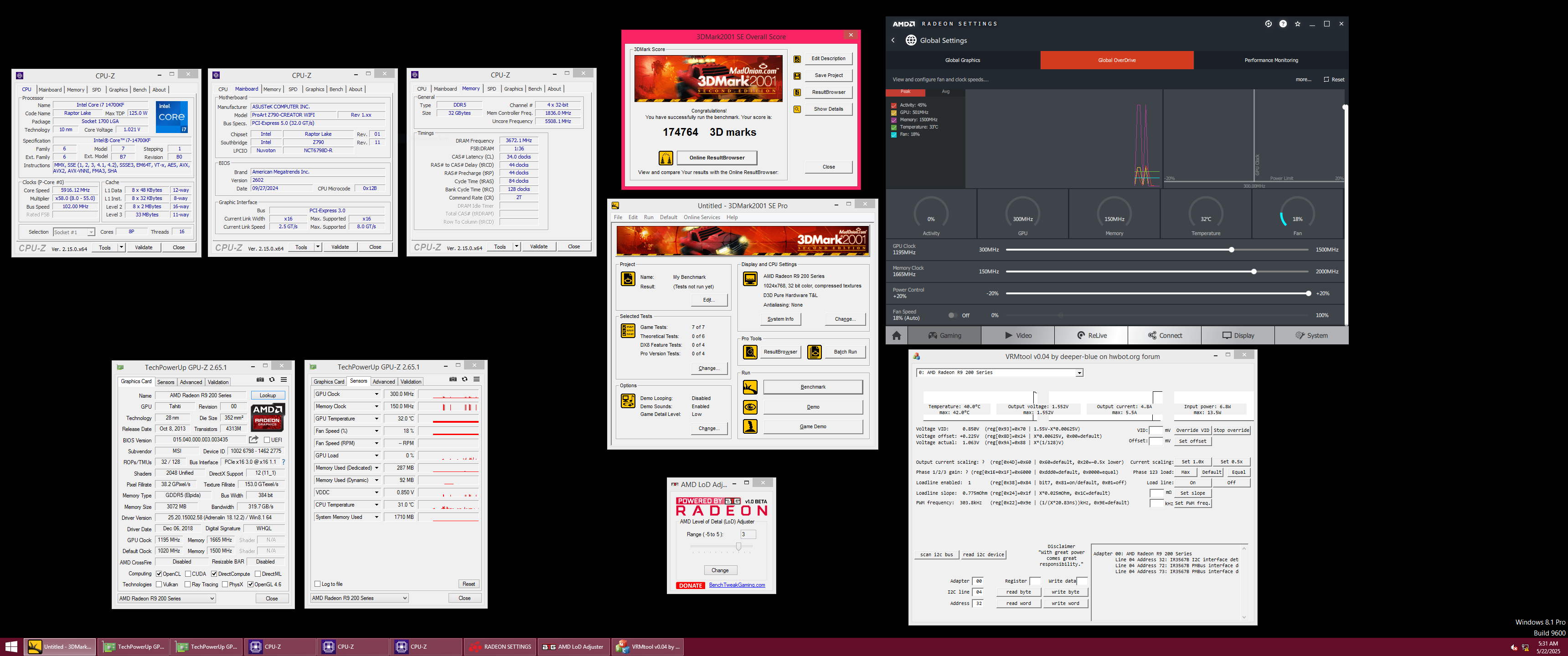Switch to Global Graphics tab in Radeon Settings
The height and width of the screenshot is (656, 1568).
962,60
